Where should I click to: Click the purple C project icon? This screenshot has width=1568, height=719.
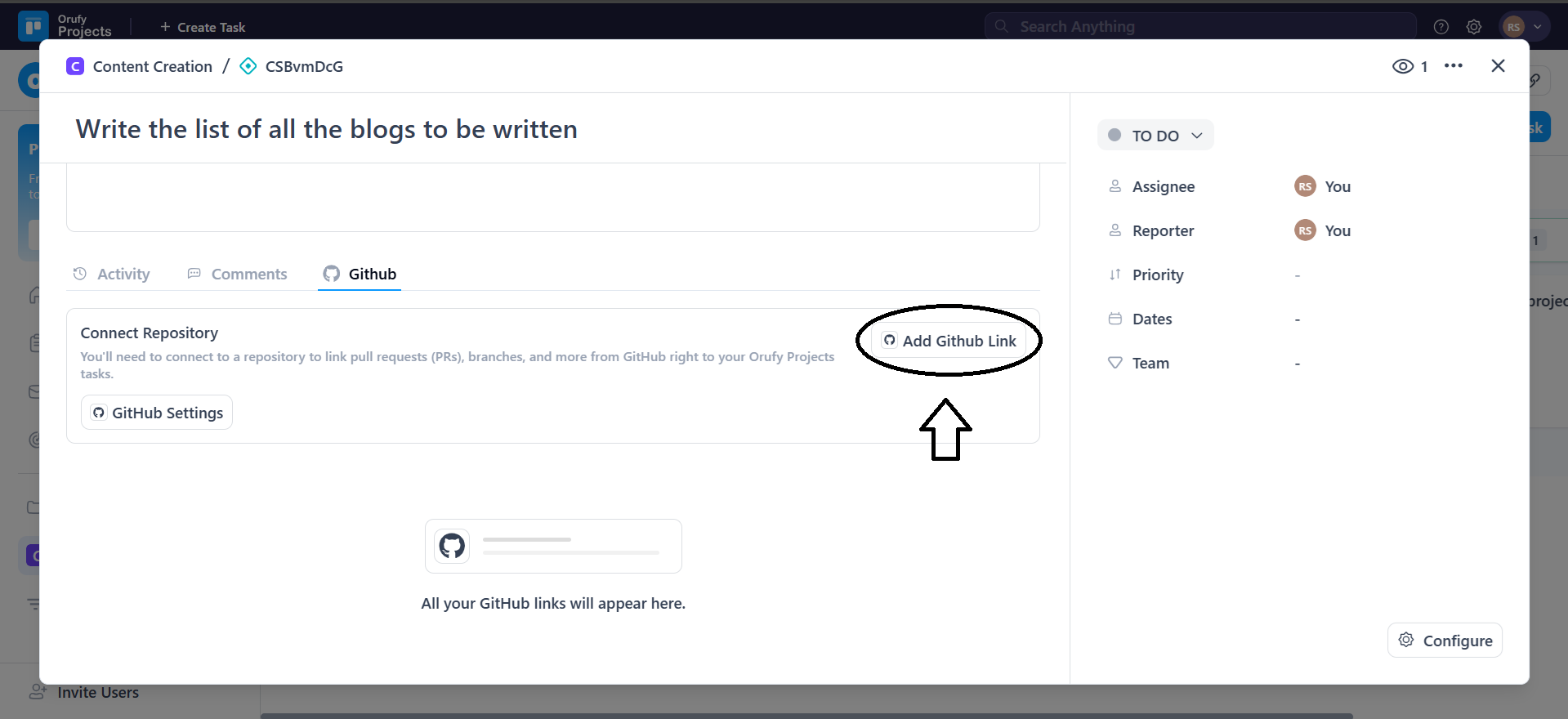pyautogui.click(x=75, y=66)
